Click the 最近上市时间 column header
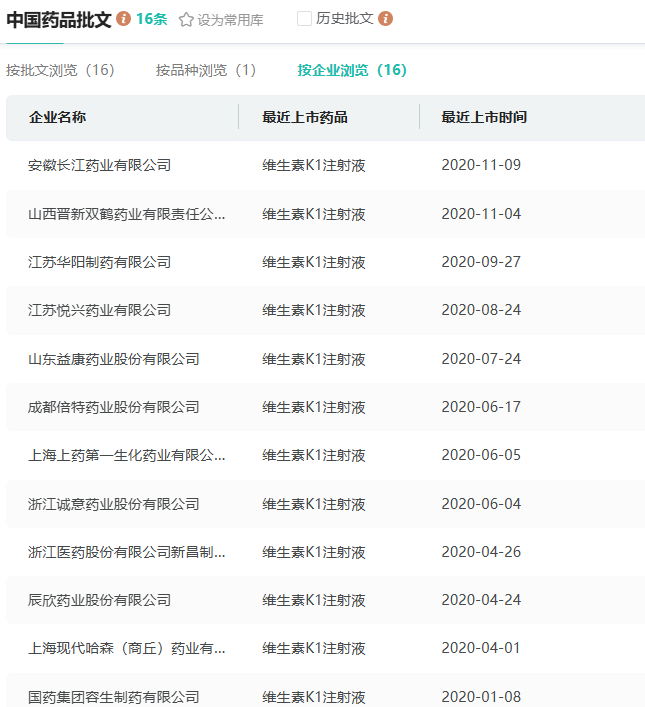The width and height of the screenshot is (645, 707). 484,117
